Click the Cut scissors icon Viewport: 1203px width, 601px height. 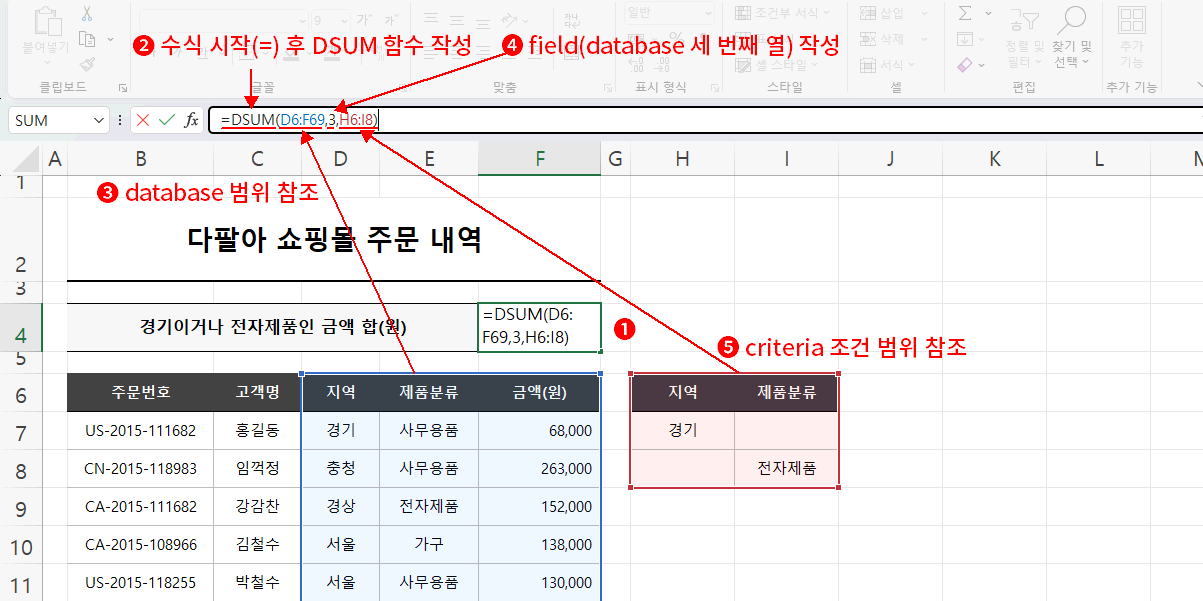click(87, 14)
